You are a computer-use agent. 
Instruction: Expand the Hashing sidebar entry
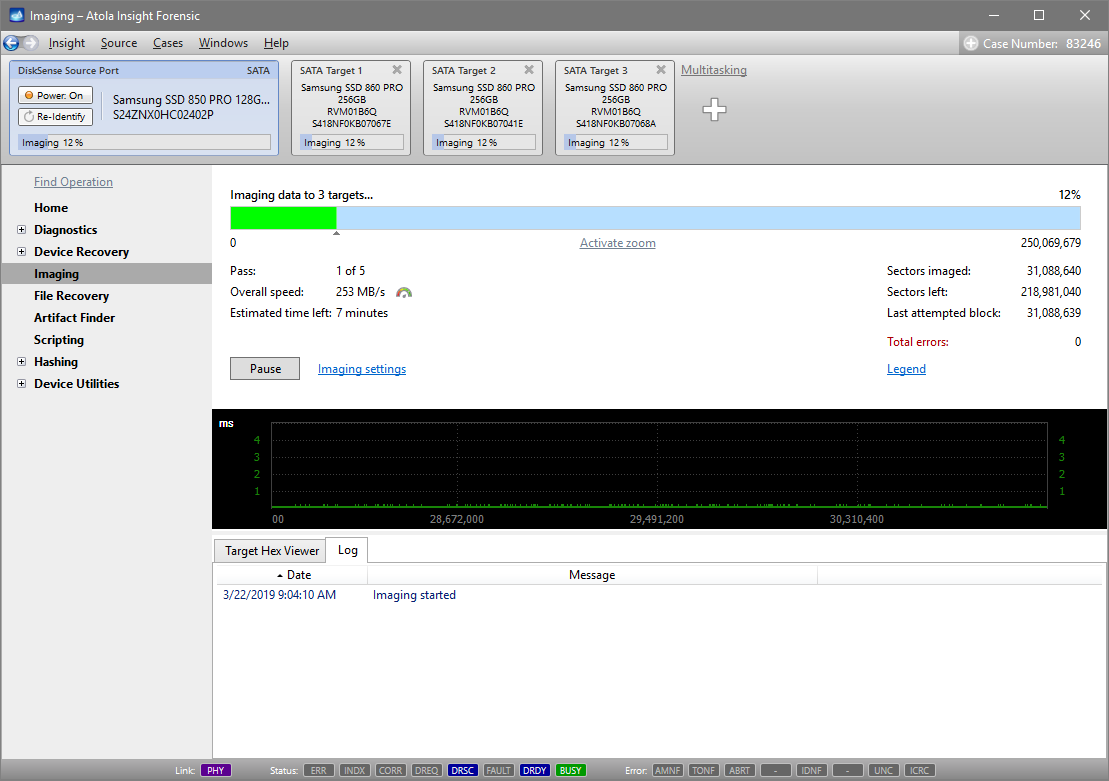[22, 361]
